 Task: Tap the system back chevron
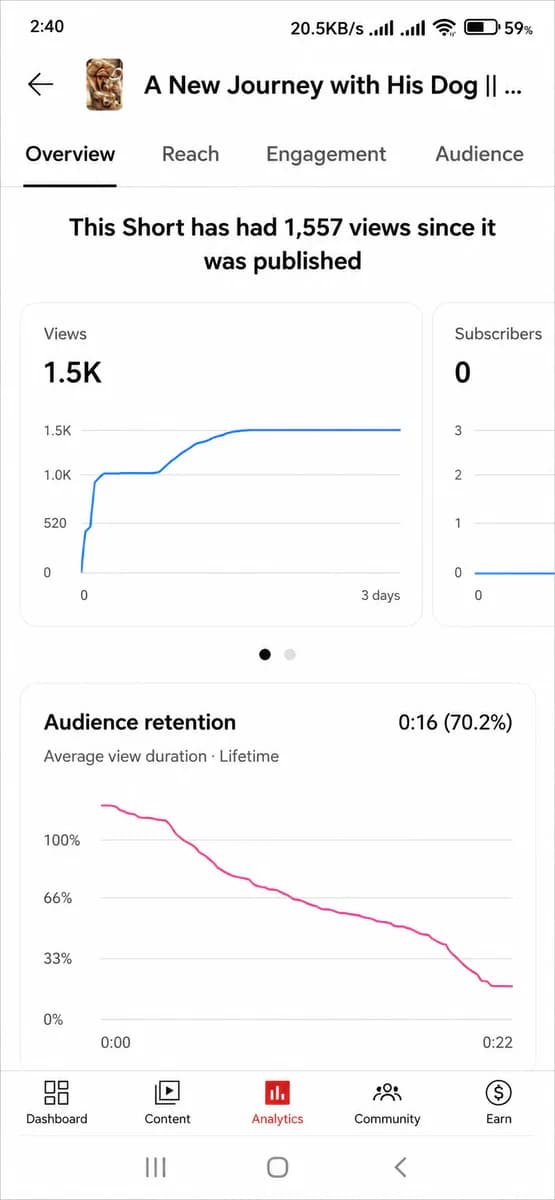(400, 1166)
